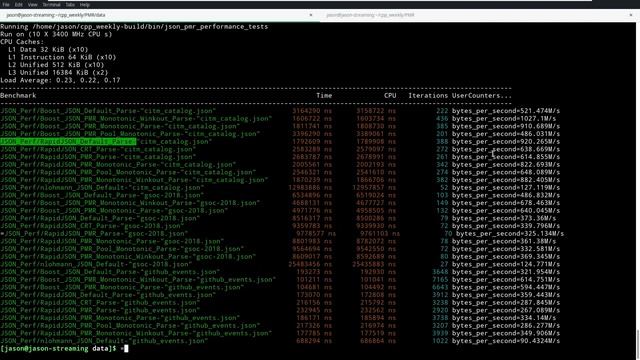Click Boost_JSON_Default_Parse citm_catalog.json benchmark name
The image size is (640, 360).
click(108, 111)
